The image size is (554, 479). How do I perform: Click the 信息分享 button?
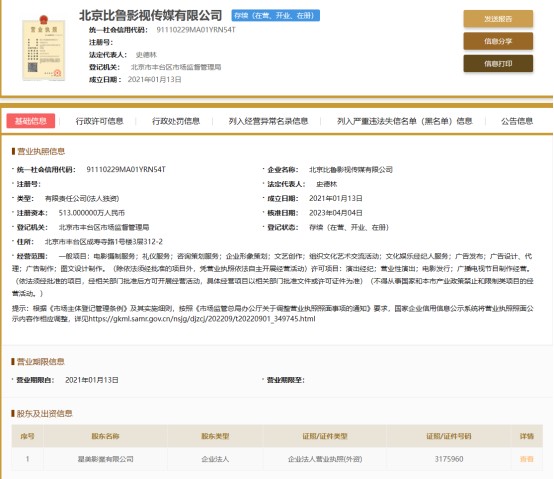tap(498, 41)
